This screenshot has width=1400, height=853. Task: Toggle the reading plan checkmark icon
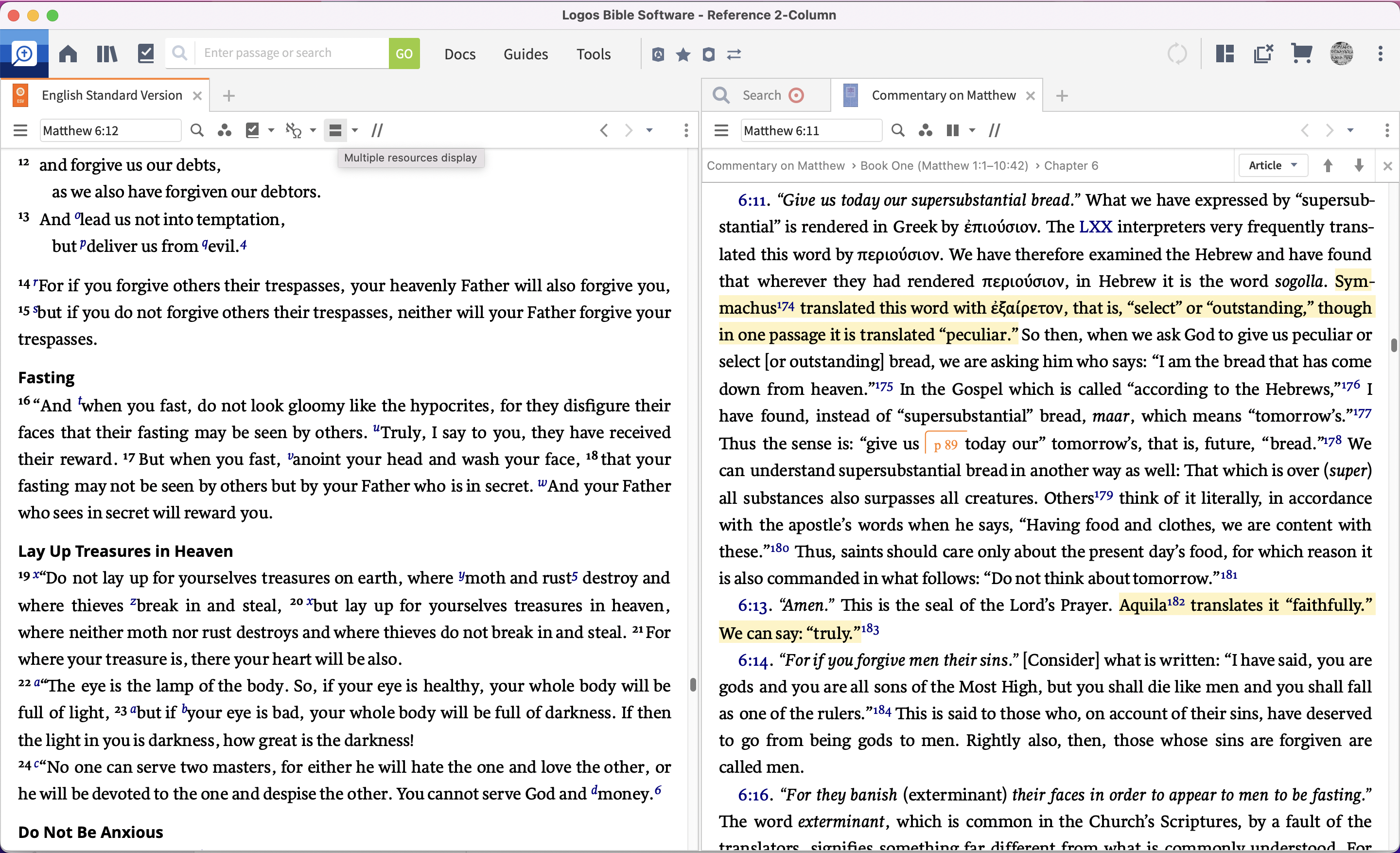145,54
